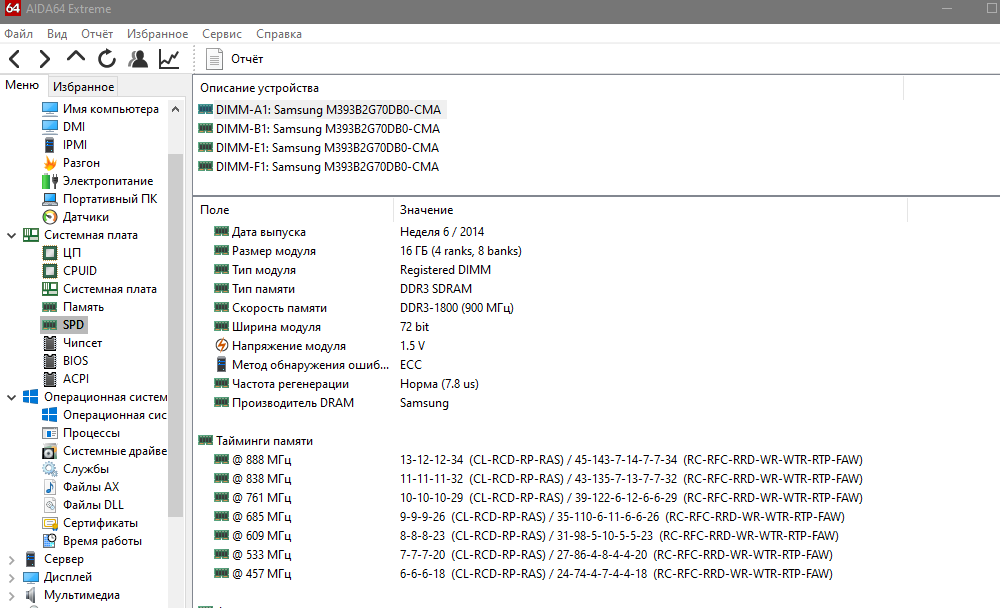Click the Сертификаты certificate icon
This screenshot has width=1000, height=608.
tap(50, 523)
